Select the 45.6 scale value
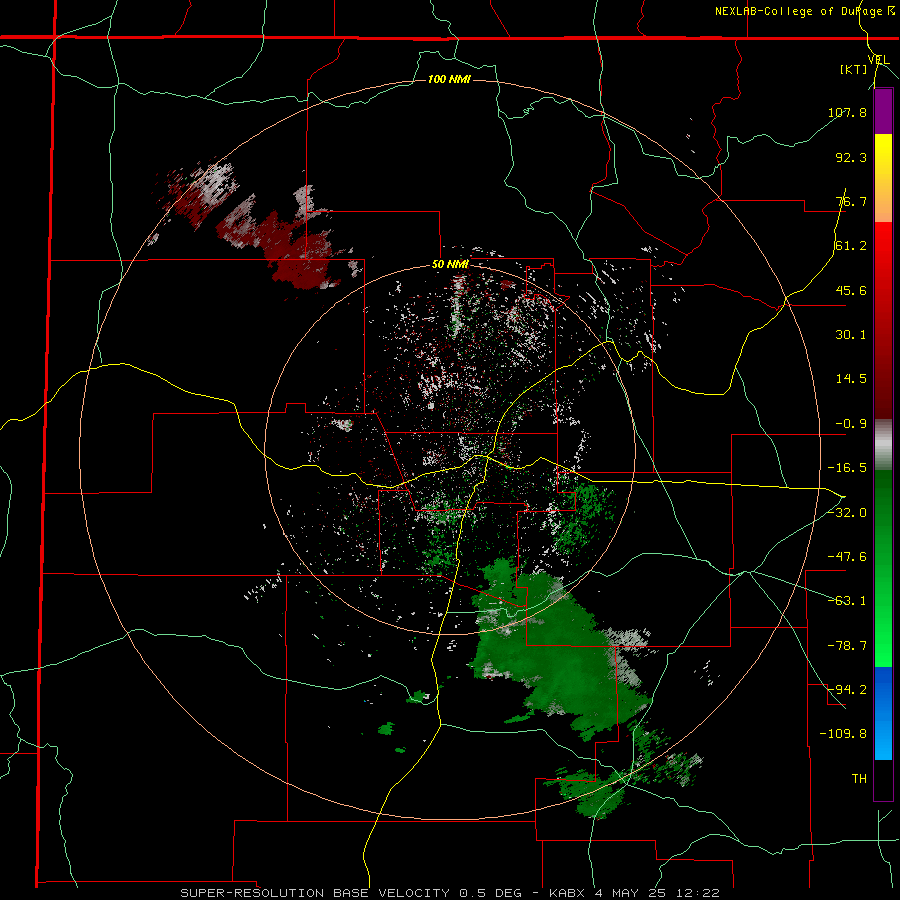Screen dimensions: 900x900 (851, 290)
